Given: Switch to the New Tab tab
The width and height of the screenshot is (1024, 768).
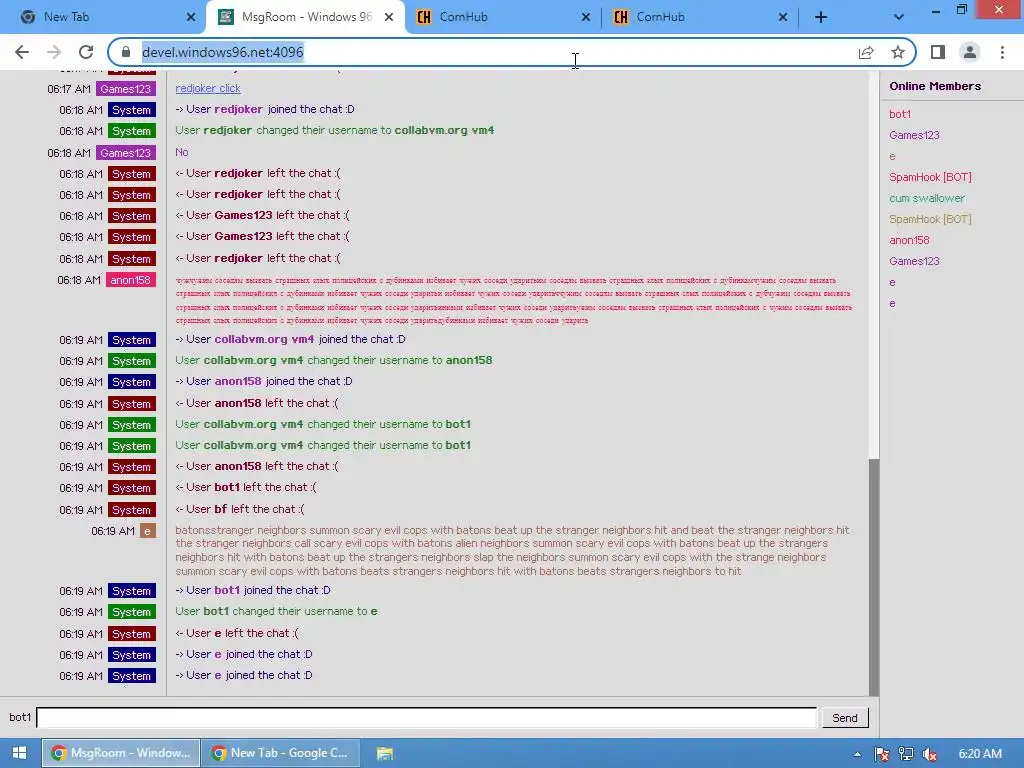Looking at the screenshot, I should point(104,17).
